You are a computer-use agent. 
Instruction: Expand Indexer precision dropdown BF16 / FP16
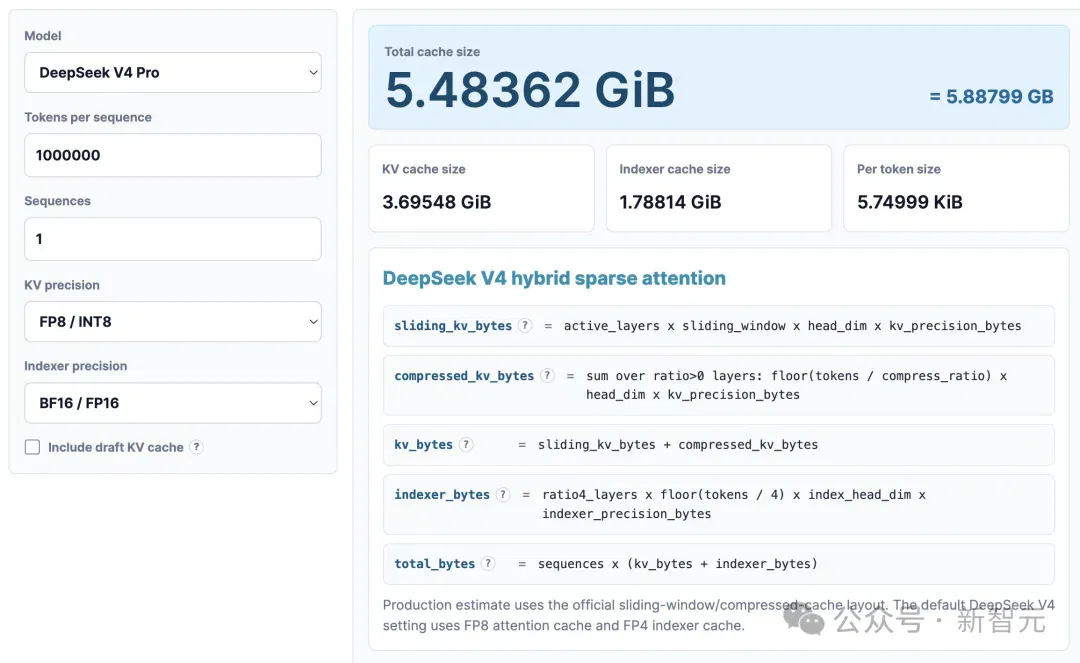pyautogui.click(x=173, y=403)
